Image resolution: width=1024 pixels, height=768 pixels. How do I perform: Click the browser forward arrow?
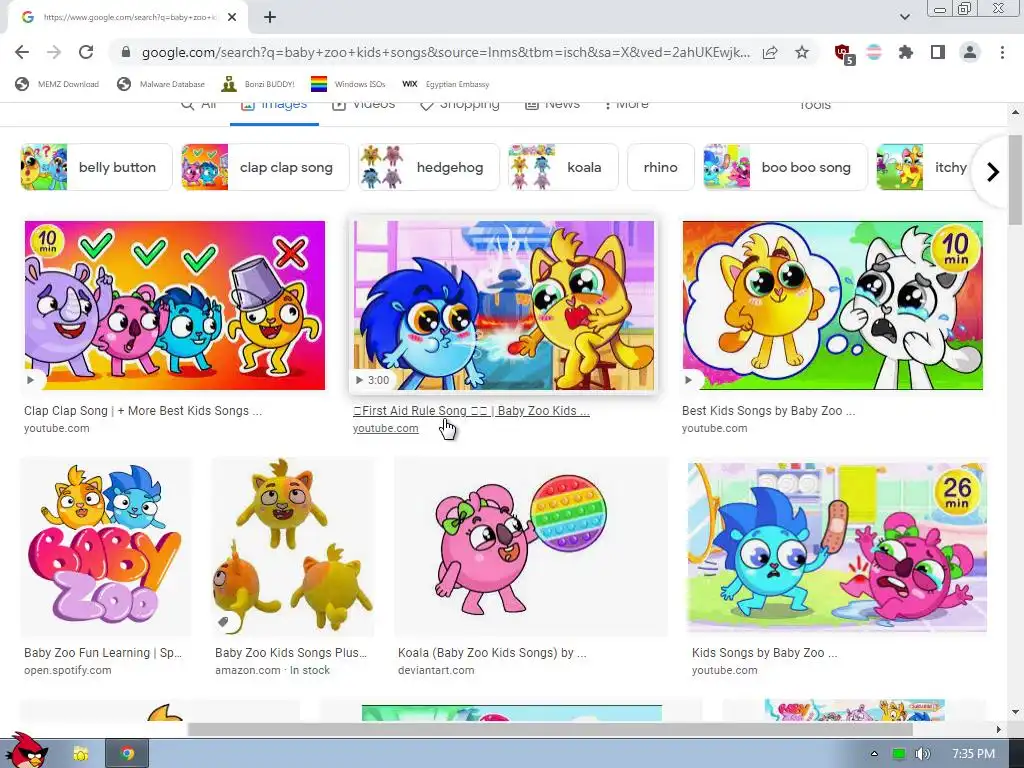click(54, 52)
